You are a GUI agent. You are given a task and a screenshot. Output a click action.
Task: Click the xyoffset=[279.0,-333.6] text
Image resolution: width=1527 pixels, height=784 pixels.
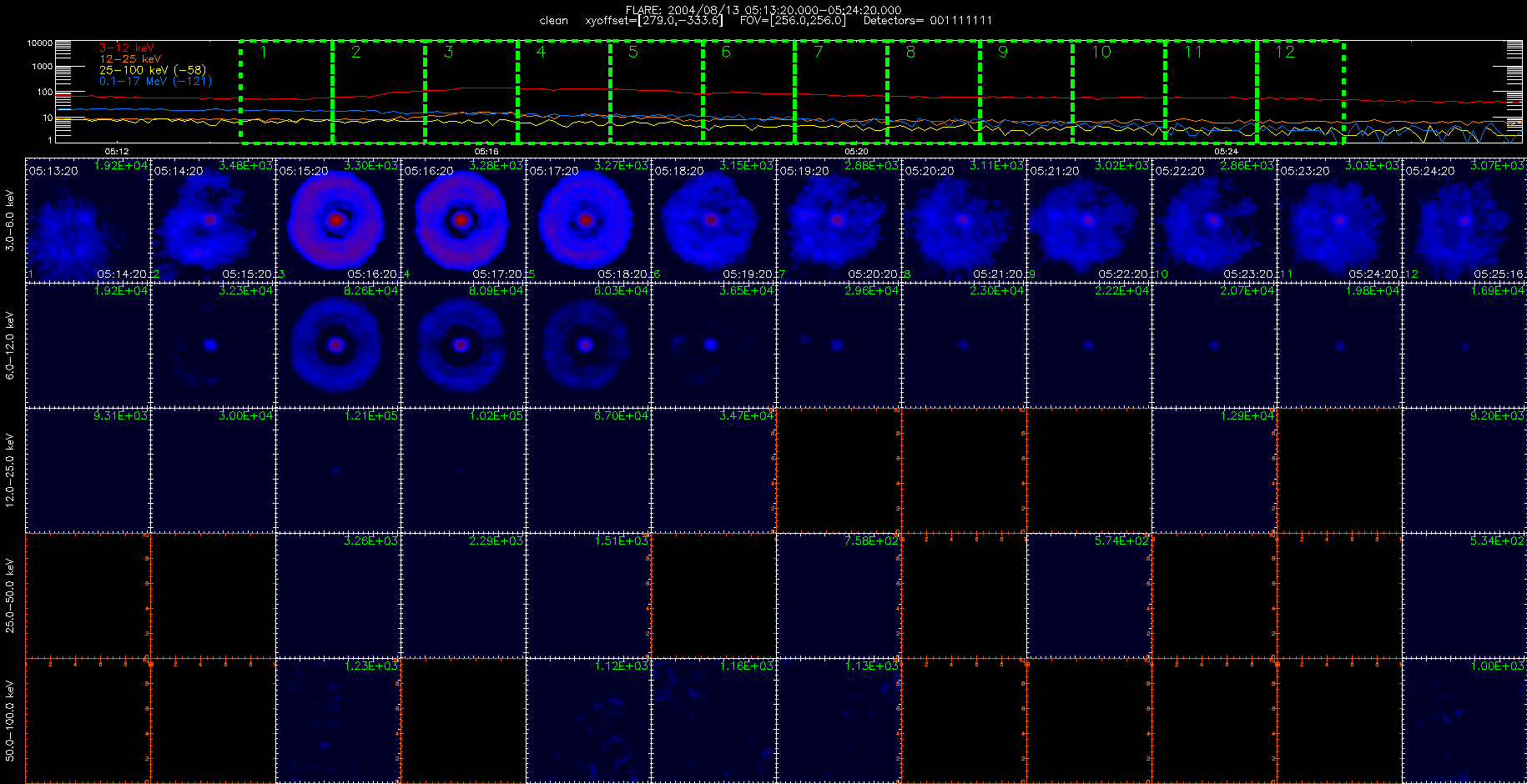point(654,21)
